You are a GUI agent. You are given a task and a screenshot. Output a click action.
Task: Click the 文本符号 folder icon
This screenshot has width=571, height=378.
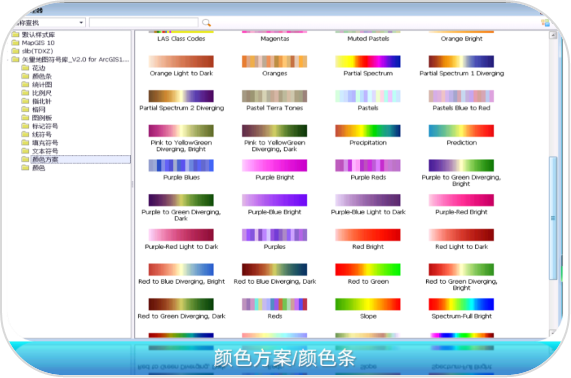pyautogui.click(x=25, y=151)
